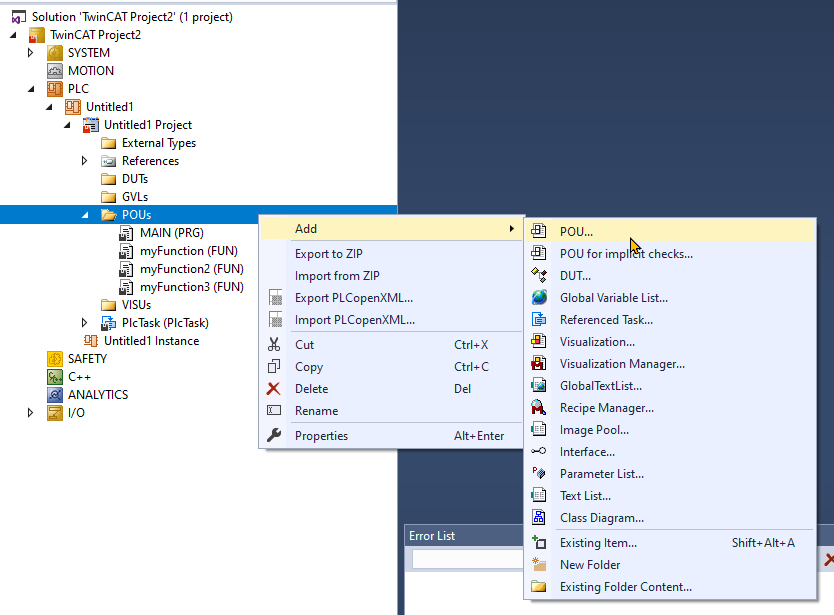Click the Parameter List icon
The image size is (834, 615).
click(x=538, y=473)
